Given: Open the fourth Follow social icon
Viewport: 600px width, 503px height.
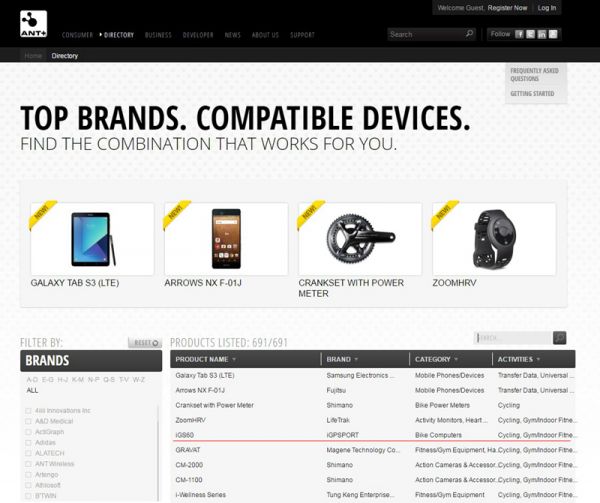Looking at the screenshot, I should pyautogui.click(x=553, y=34).
